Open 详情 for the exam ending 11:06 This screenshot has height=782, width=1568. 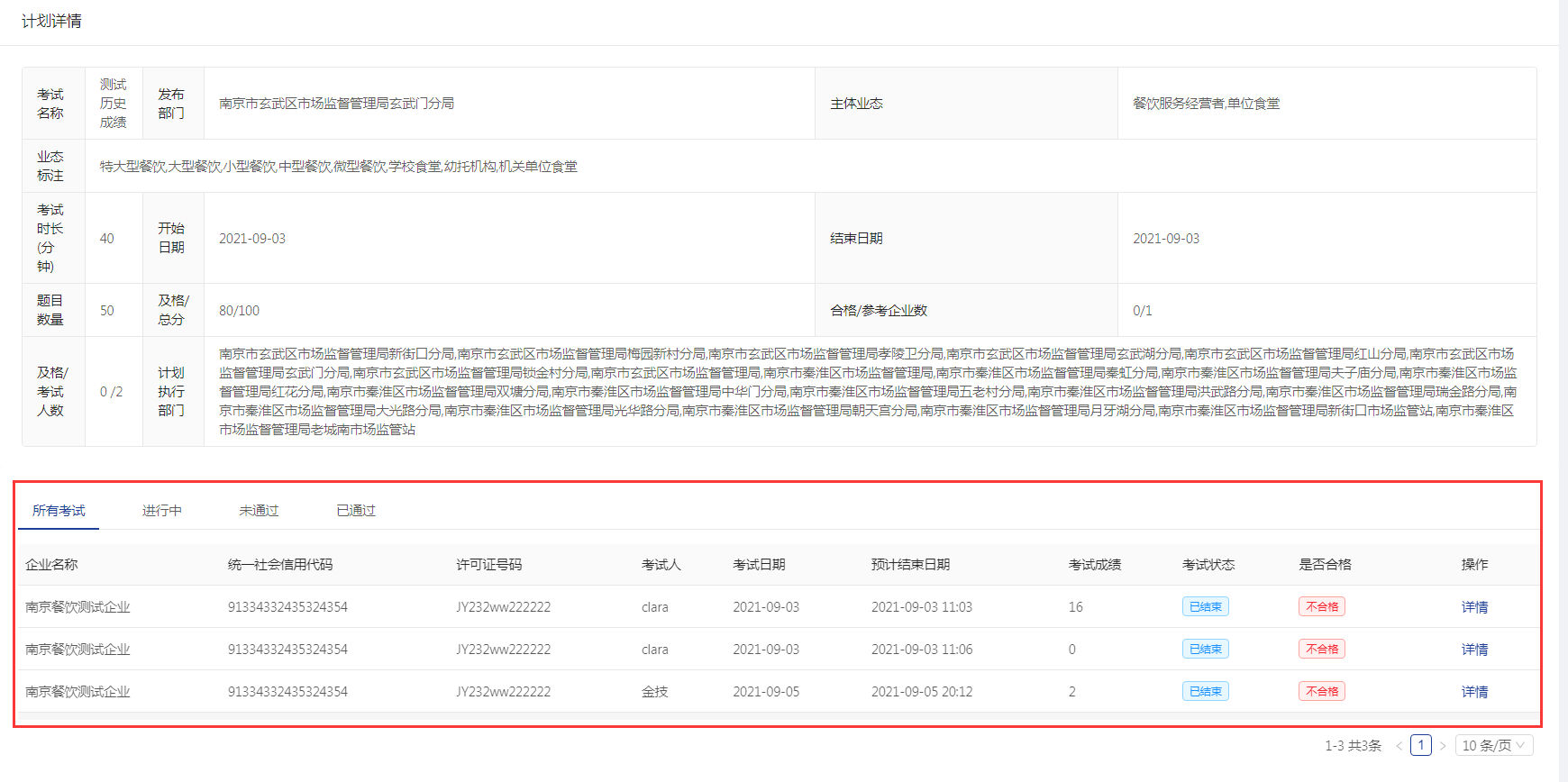1474,650
